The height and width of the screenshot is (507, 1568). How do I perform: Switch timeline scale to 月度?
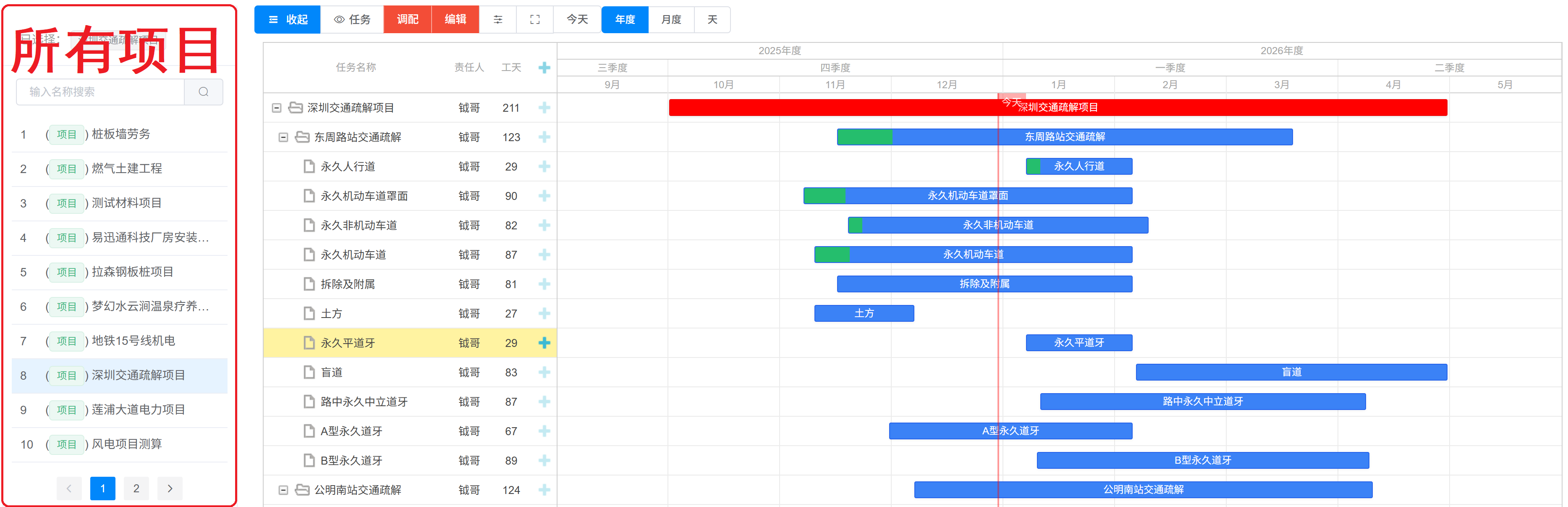(671, 19)
